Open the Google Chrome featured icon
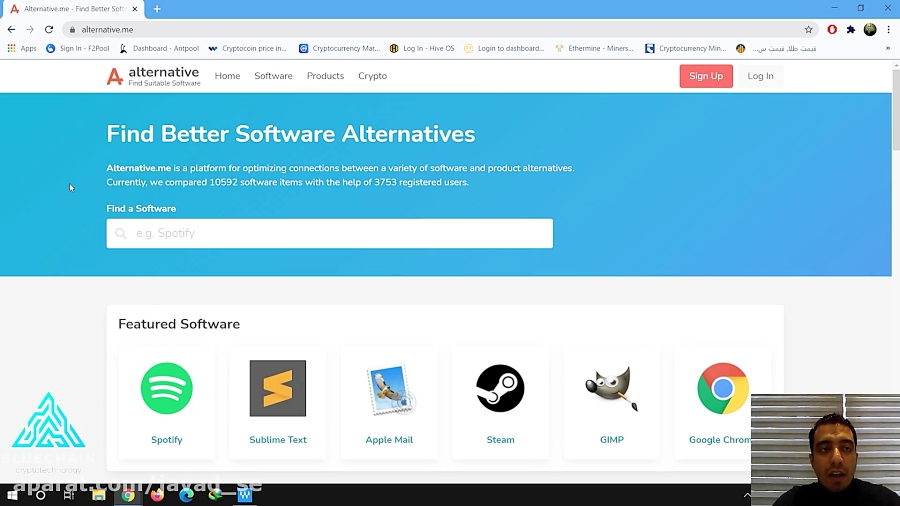 coord(723,388)
